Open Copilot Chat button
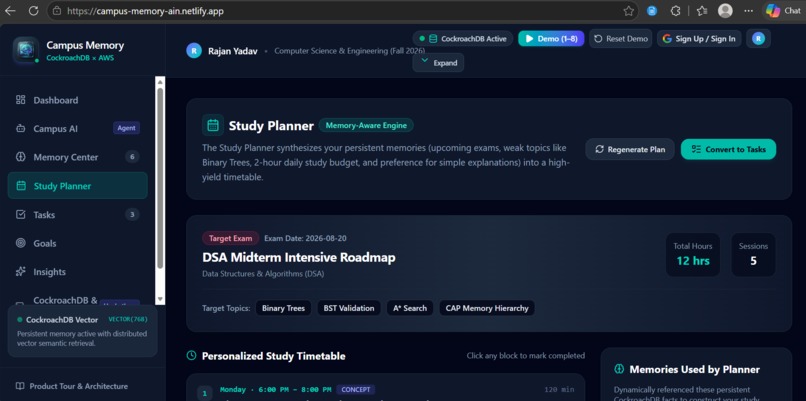This screenshot has height=401, width=806. [x=783, y=11]
